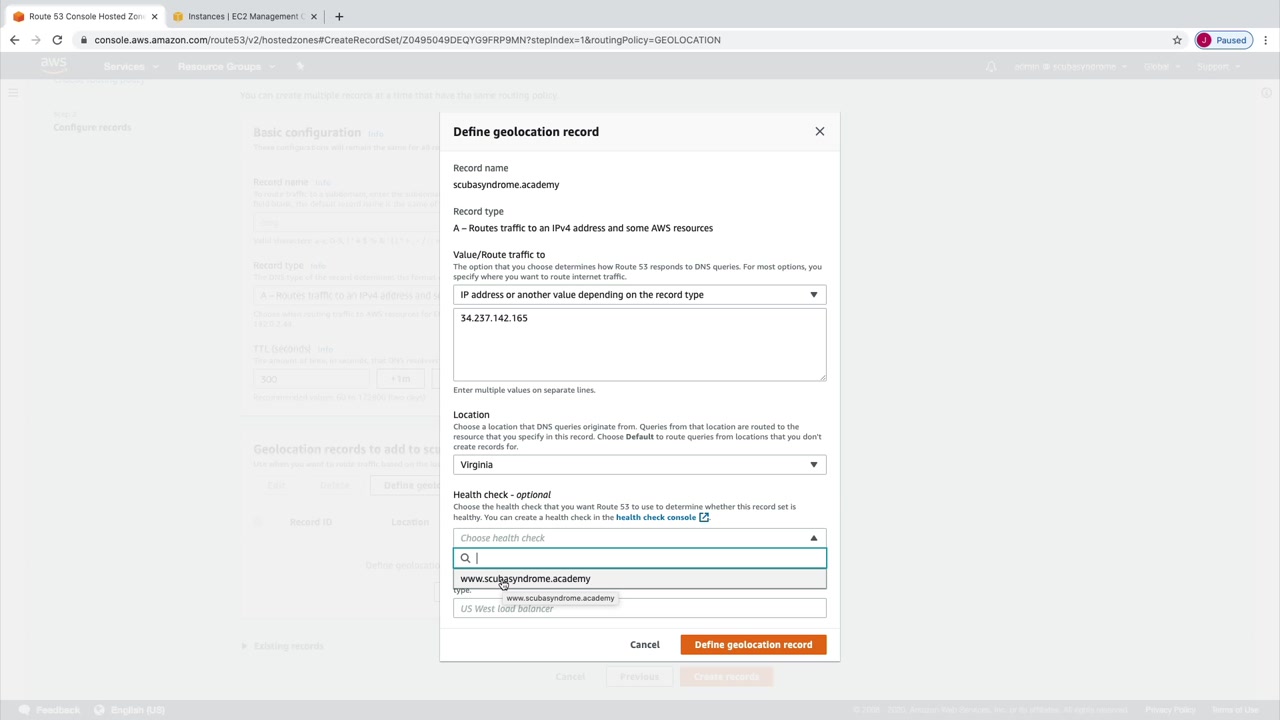
Task: Click the AWS logo in console header
Action: [54, 66]
